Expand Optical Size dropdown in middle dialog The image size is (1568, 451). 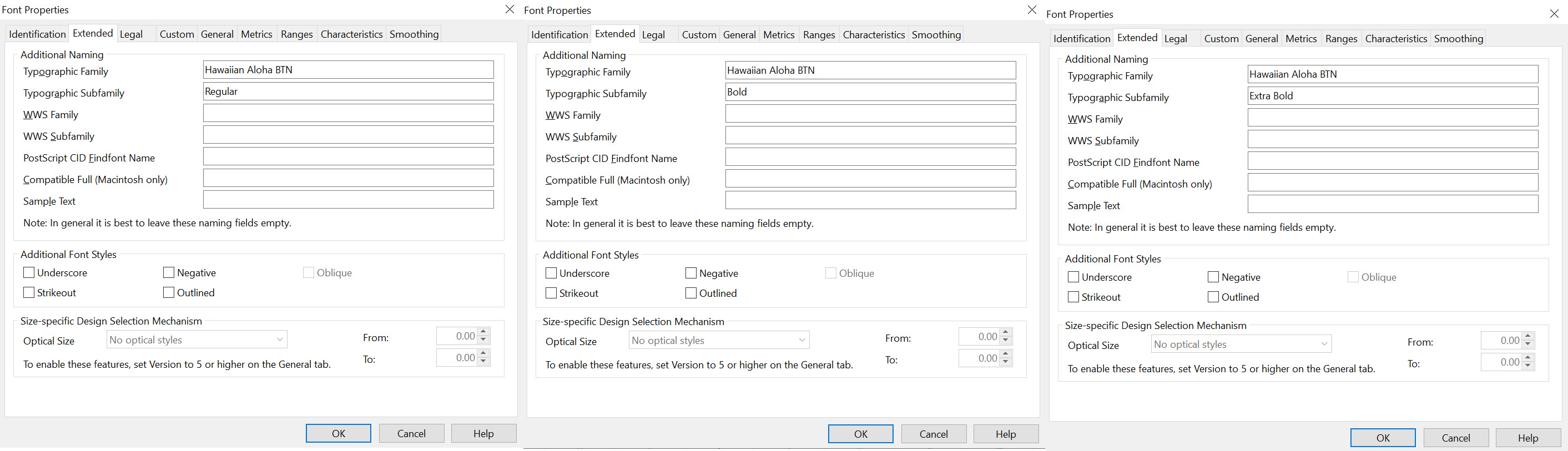tap(719, 340)
